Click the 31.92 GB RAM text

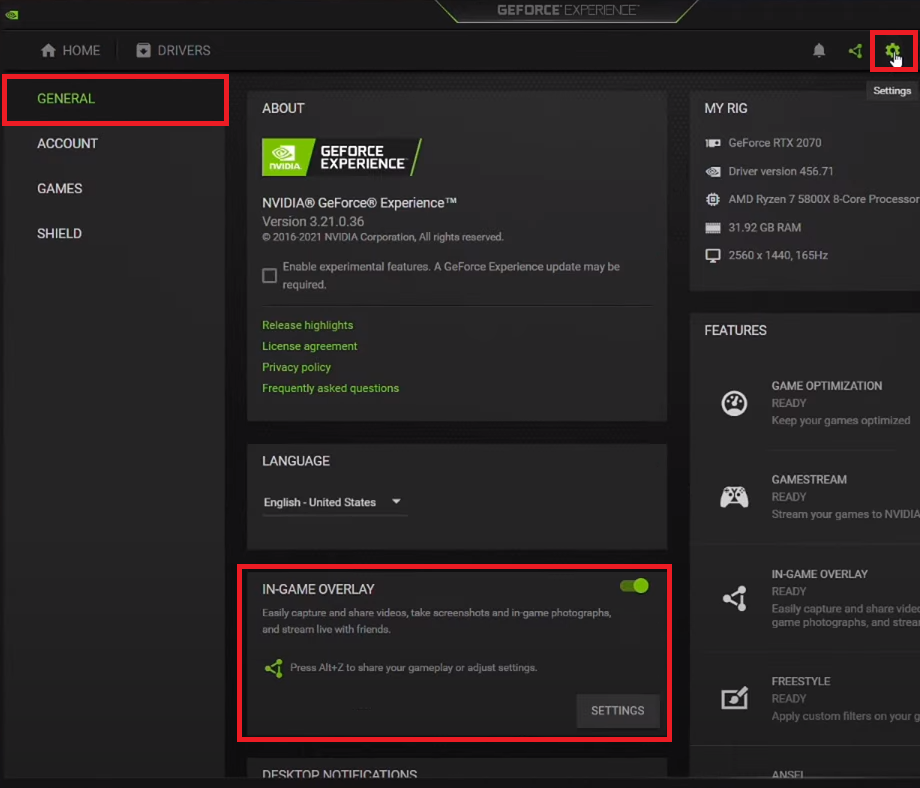pos(765,228)
